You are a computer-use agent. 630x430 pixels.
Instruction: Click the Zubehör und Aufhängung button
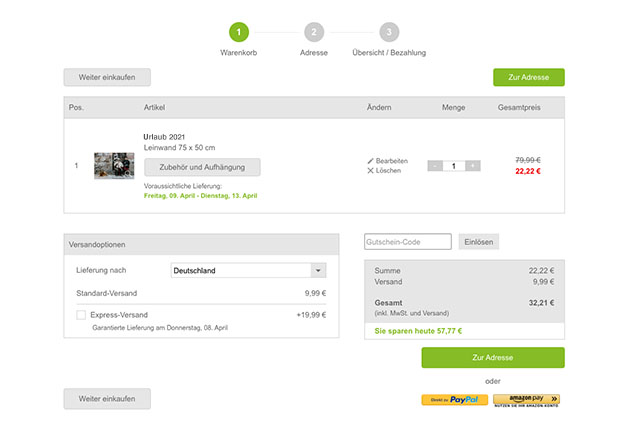pyautogui.click(x=202, y=167)
